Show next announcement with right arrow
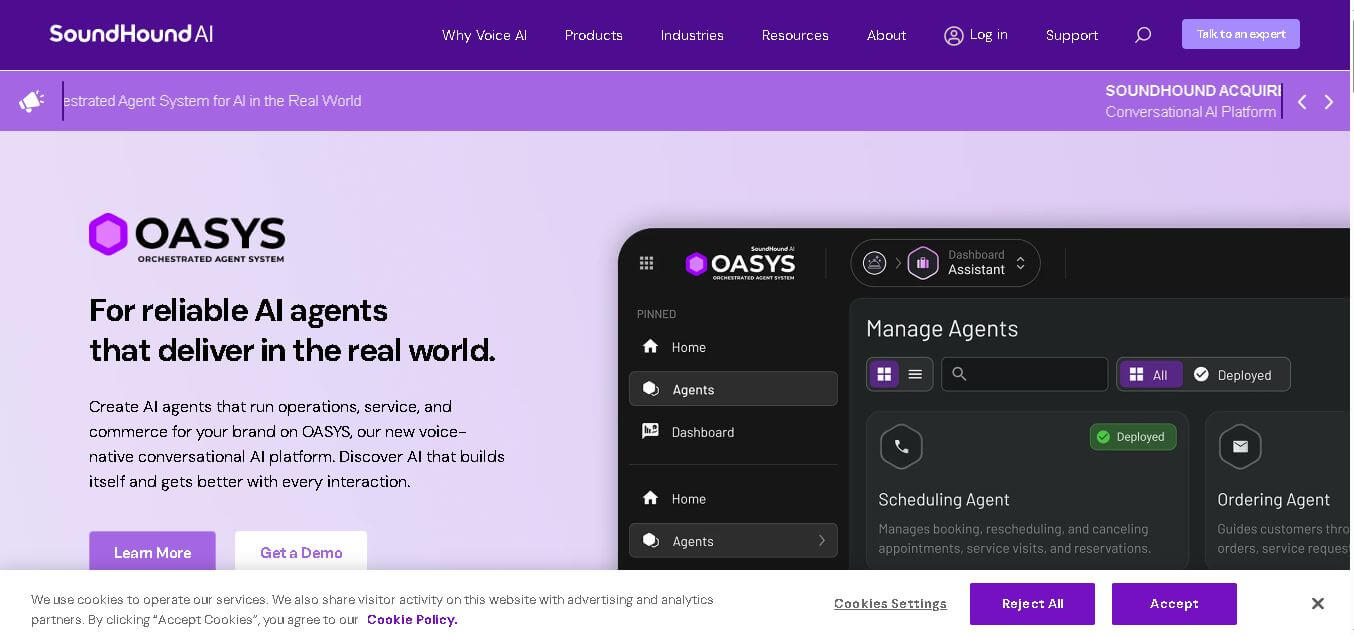Image resolution: width=1354 pixels, height=636 pixels. click(x=1329, y=102)
